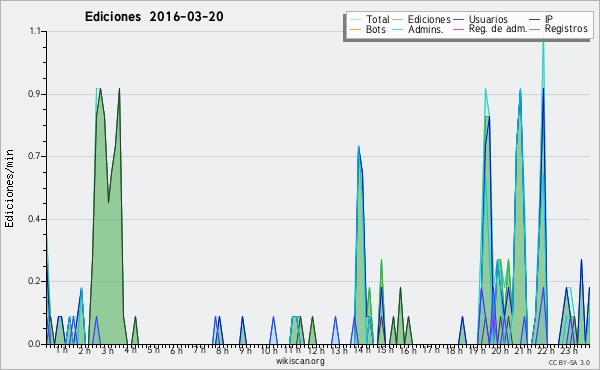This screenshot has height=370, width=600.
Task: Select the 'IP' legend label
Action: 549,19
